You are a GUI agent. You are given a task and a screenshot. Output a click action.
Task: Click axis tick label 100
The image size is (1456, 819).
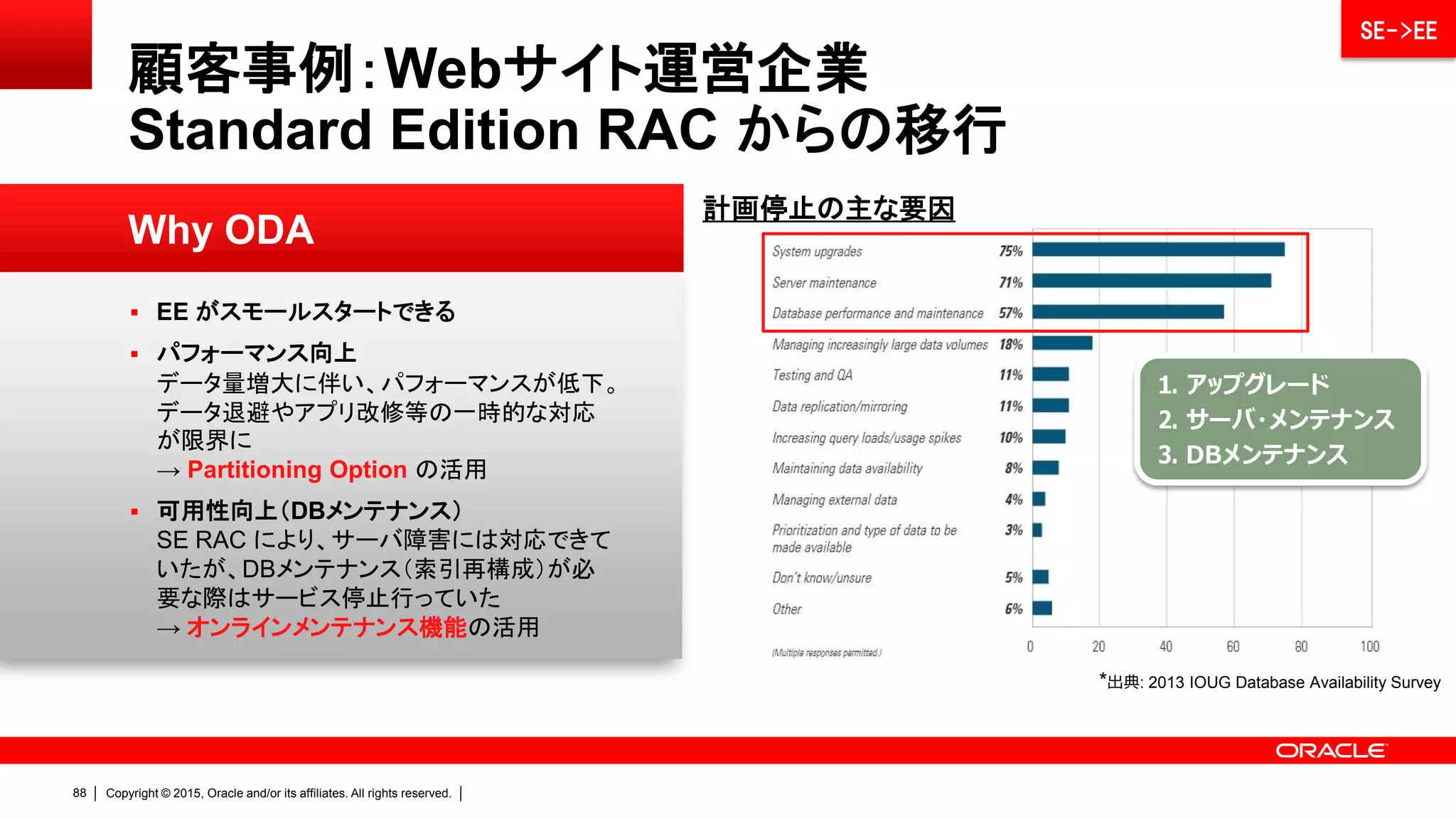pos(1370,646)
